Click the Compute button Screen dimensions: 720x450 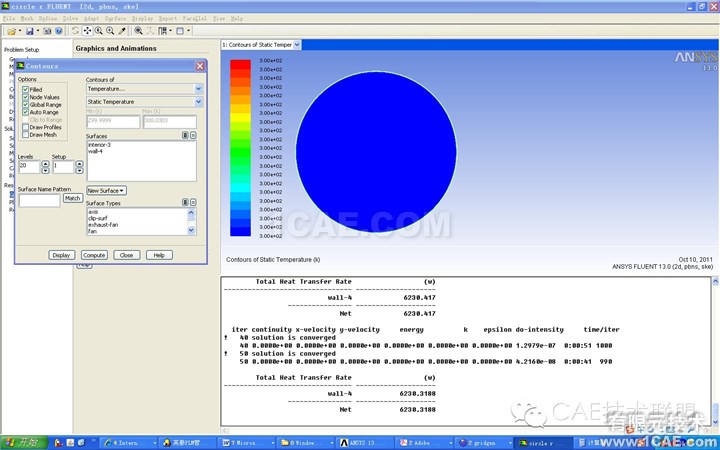point(94,255)
